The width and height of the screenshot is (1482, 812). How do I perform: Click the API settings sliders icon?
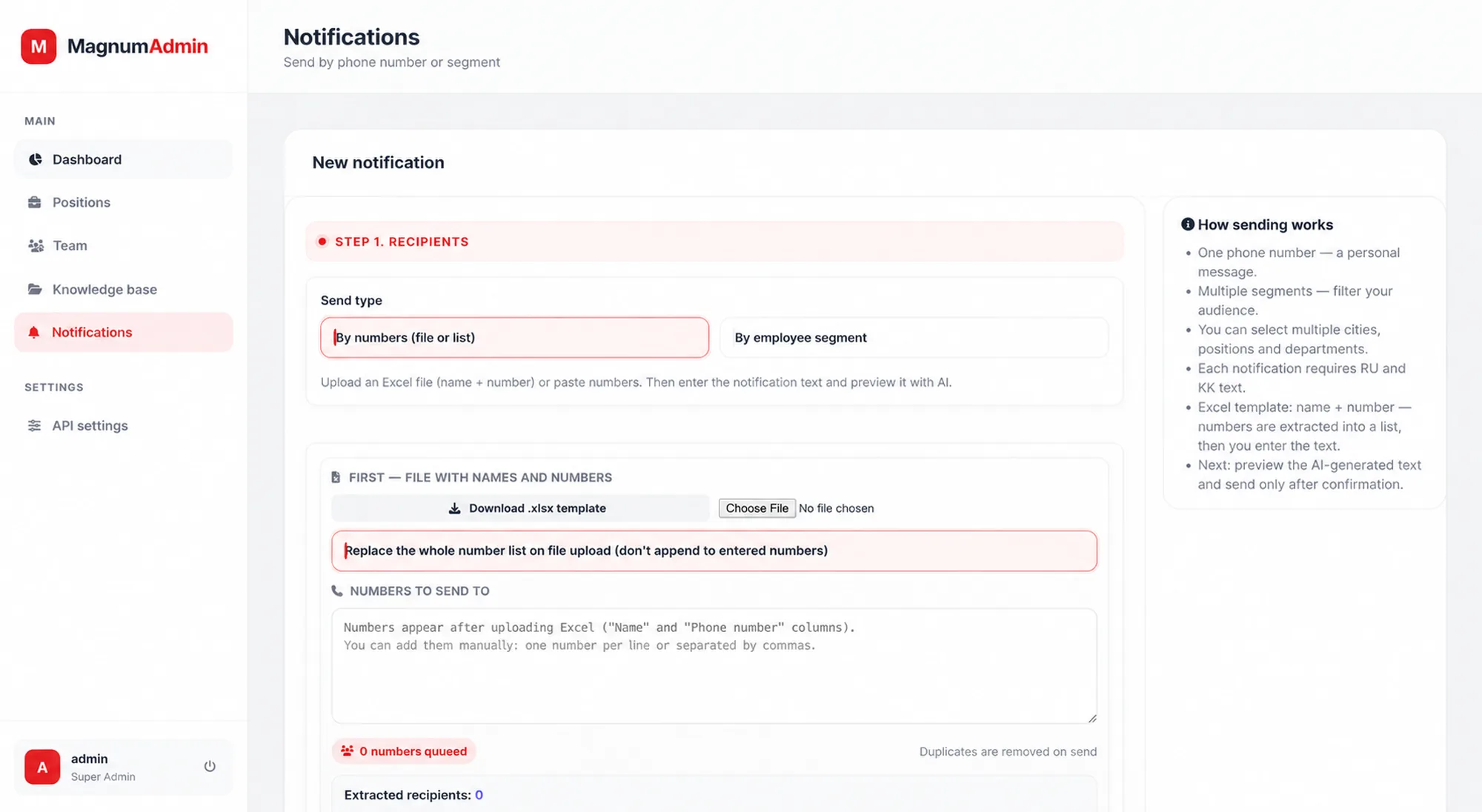35,425
